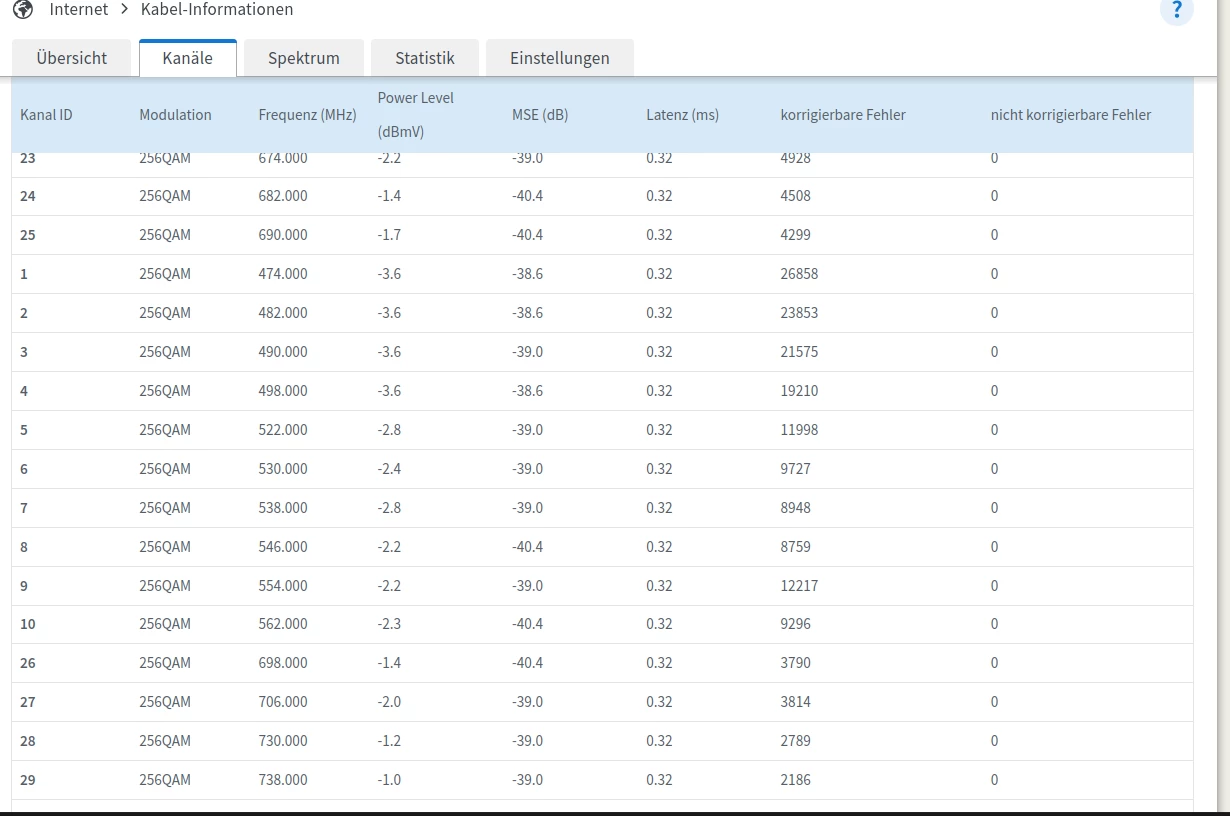Click the Frequenz (MHz) column header
Screen dimensions: 1230x816
[x=307, y=115]
